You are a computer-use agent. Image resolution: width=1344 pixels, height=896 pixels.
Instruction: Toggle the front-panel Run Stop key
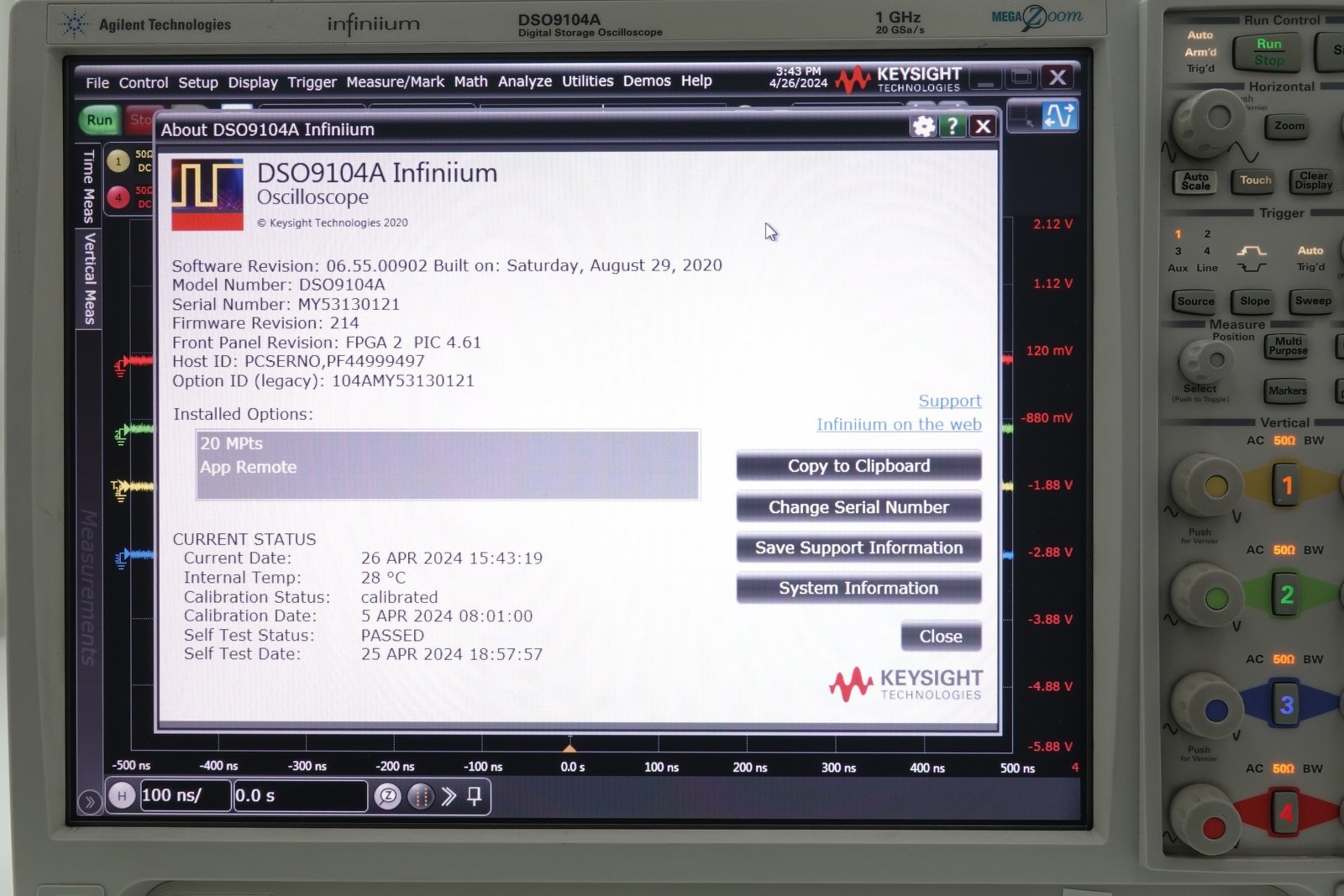click(1268, 52)
